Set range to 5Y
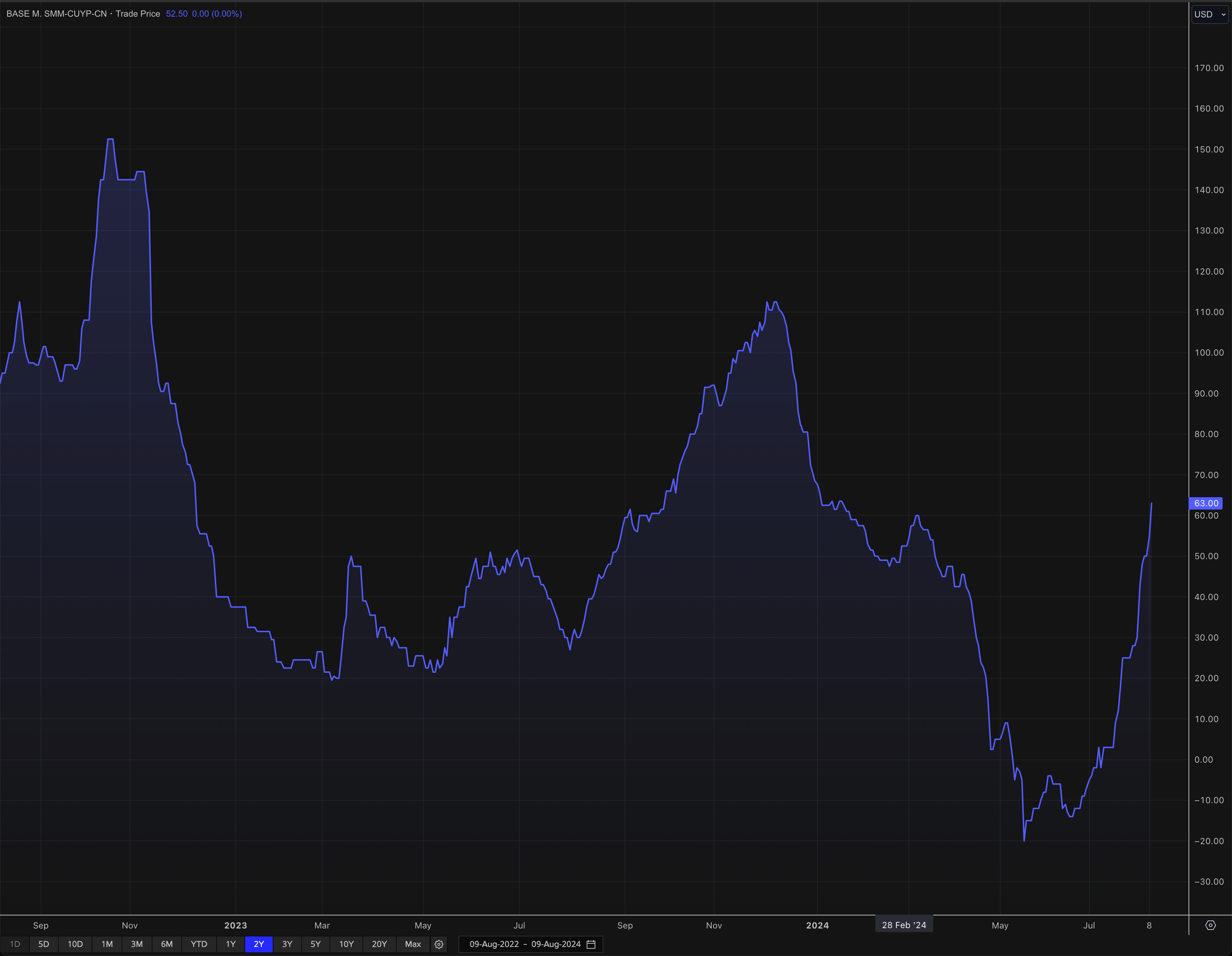Screen dimensions: 1232x956 pos(315,944)
